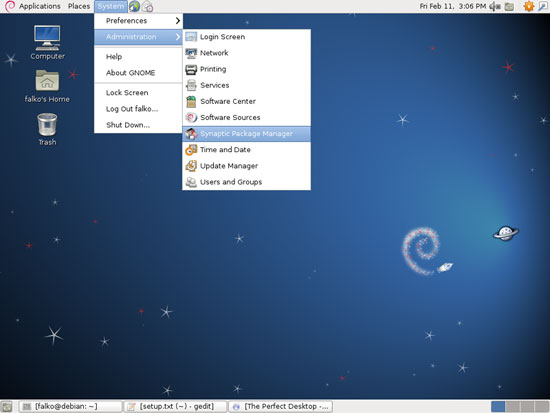The image size is (550, 413).
Task: Click the Debian swirl logo in top panel
Action: coord(9,6)
